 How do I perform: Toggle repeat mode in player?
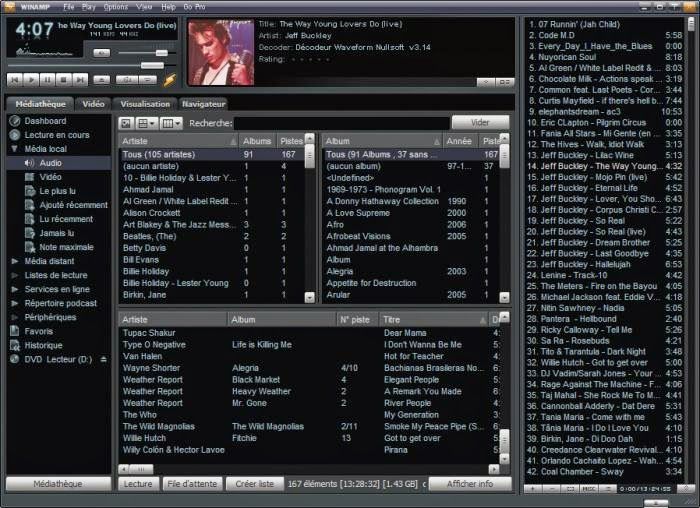[x=148, y=80]
